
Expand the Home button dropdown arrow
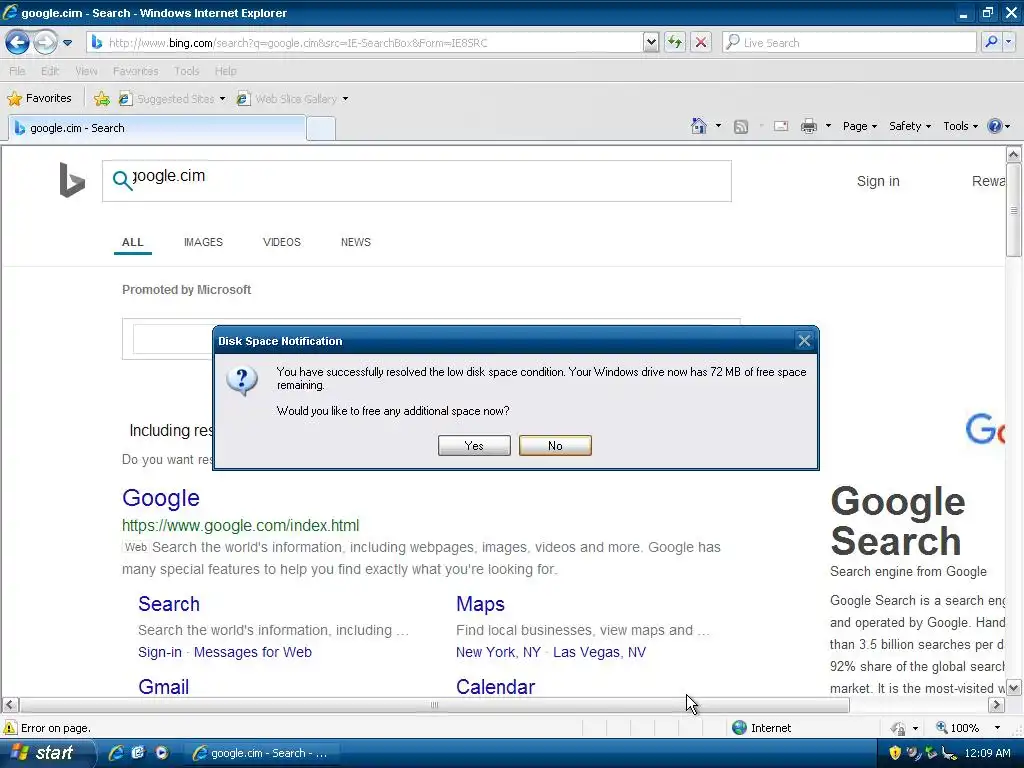tap(718, 126)
